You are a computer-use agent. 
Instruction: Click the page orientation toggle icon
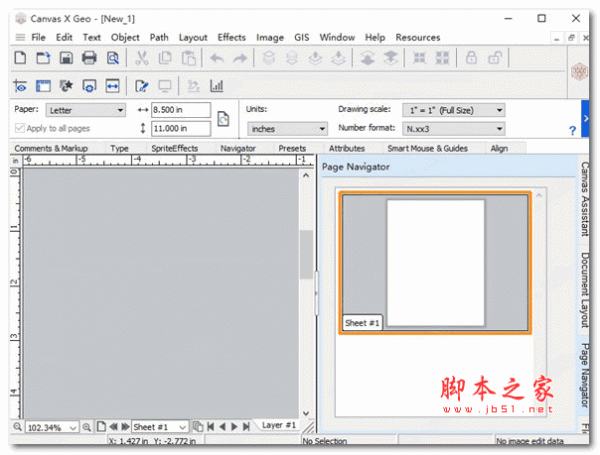(x=223, y=119)
